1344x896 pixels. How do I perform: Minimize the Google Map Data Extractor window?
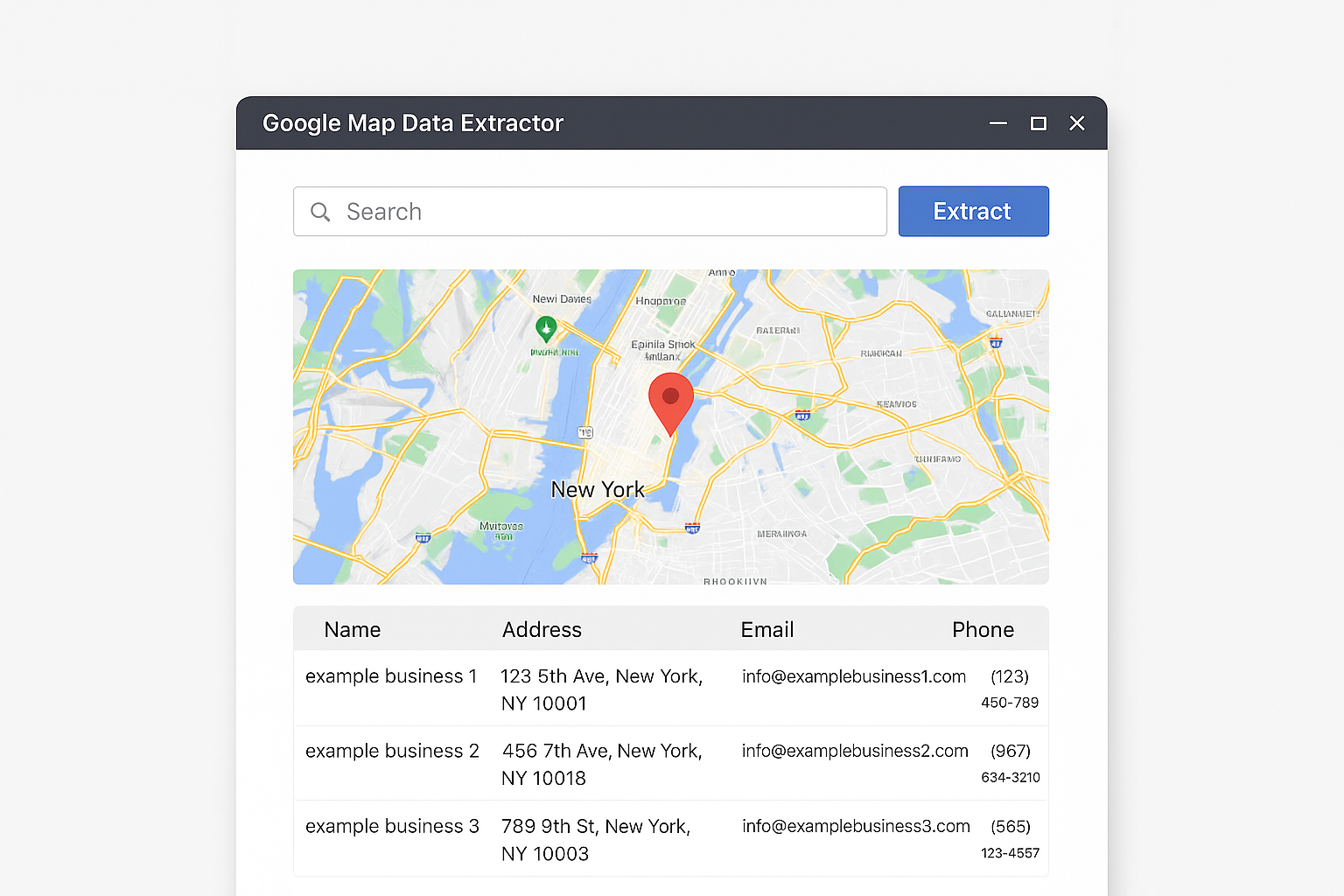click(x=998, y=123)
